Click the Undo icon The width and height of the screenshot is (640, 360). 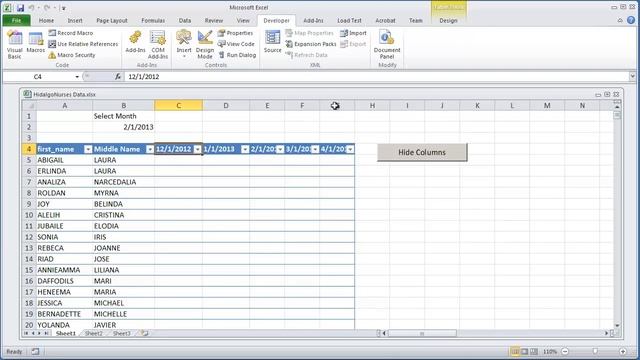[31, 7]
